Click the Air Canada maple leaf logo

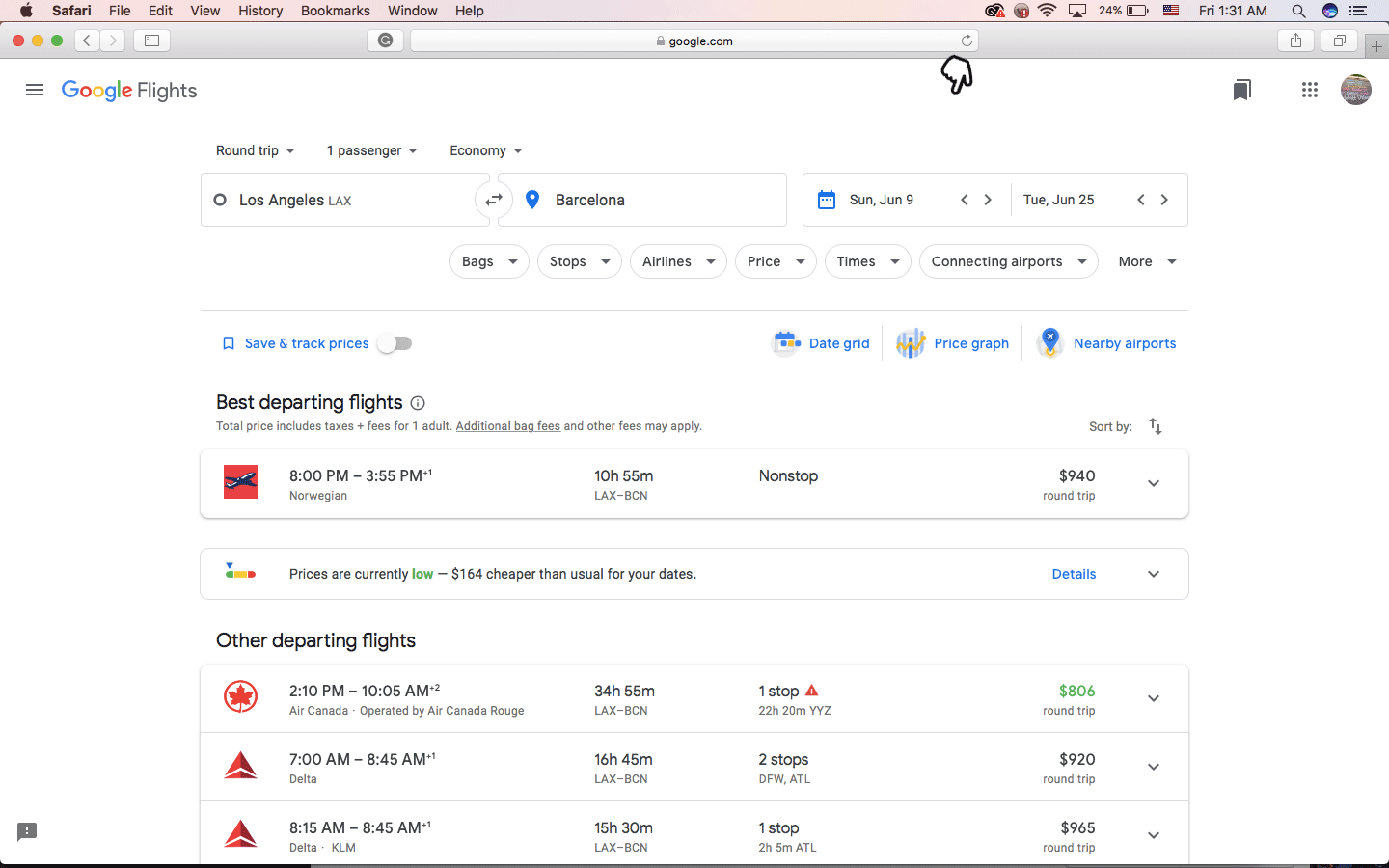240,696
